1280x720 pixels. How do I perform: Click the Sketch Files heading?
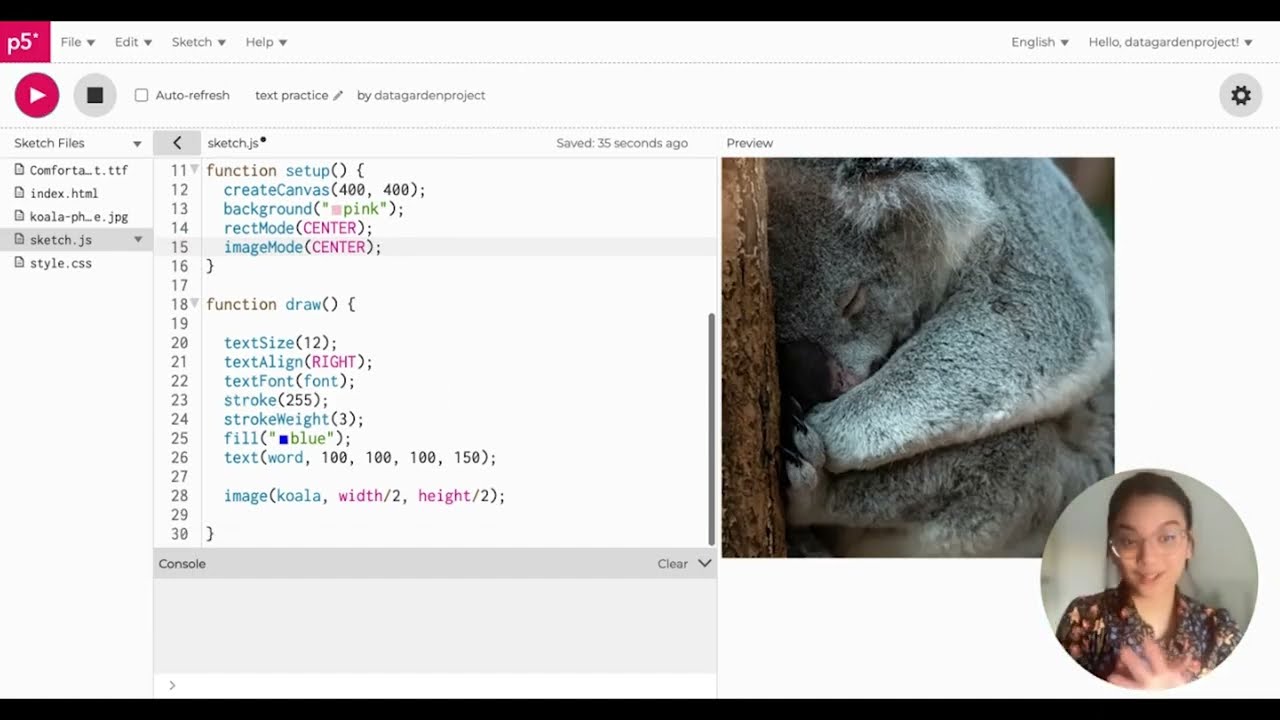click(x=49, y=143)
